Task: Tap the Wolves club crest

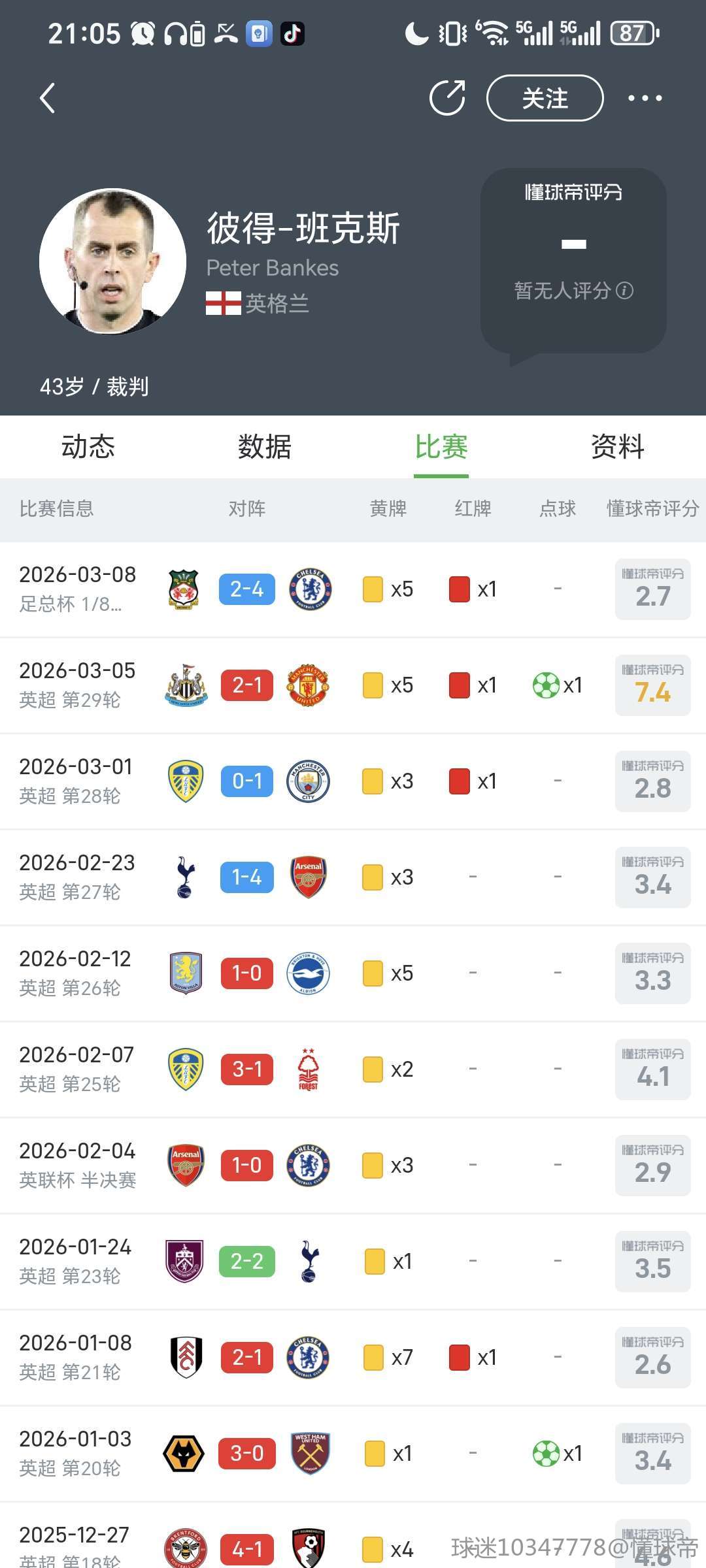Action: pos(184,1454)
